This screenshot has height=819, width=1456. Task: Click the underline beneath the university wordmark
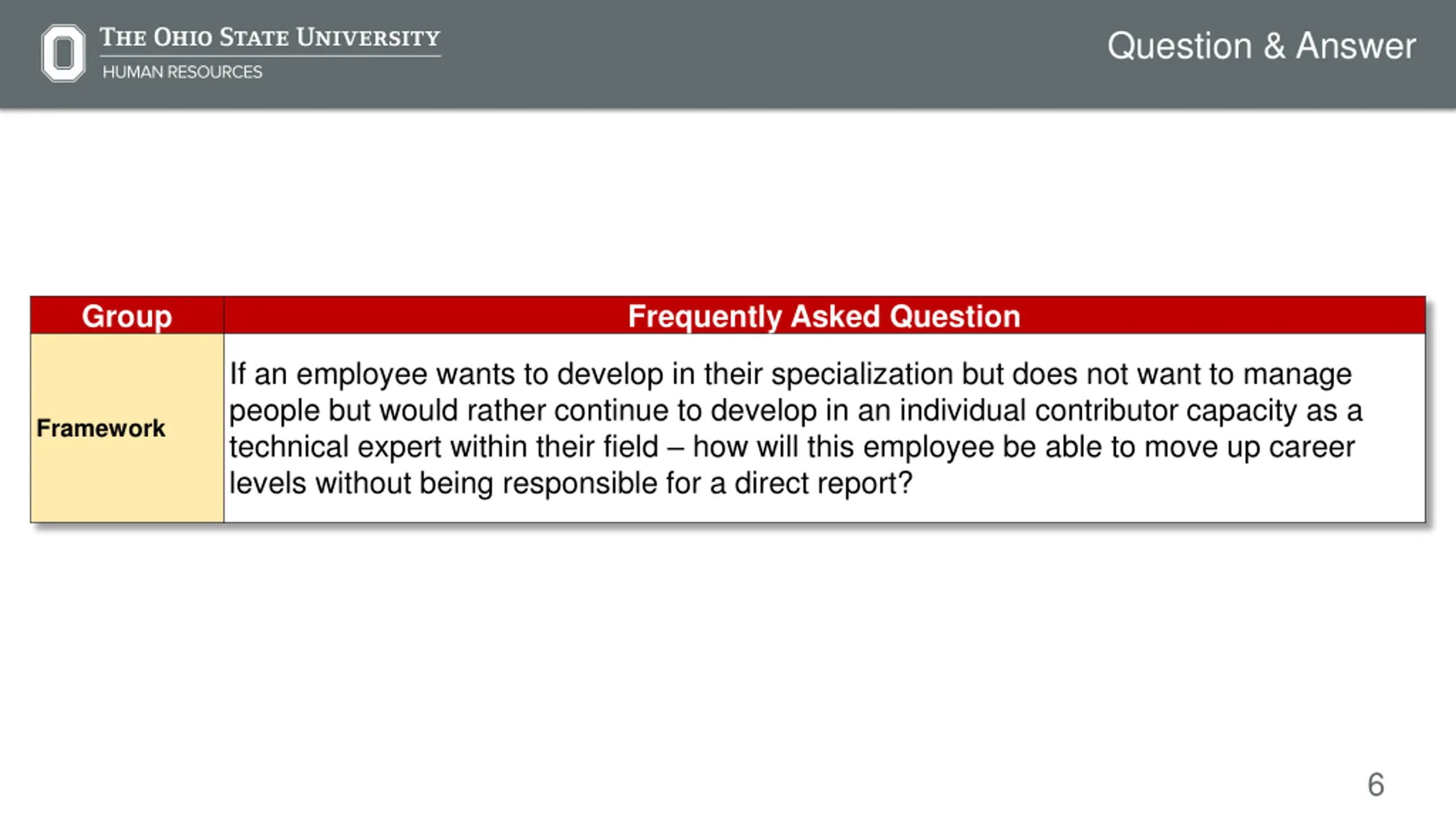pos(270,56)
